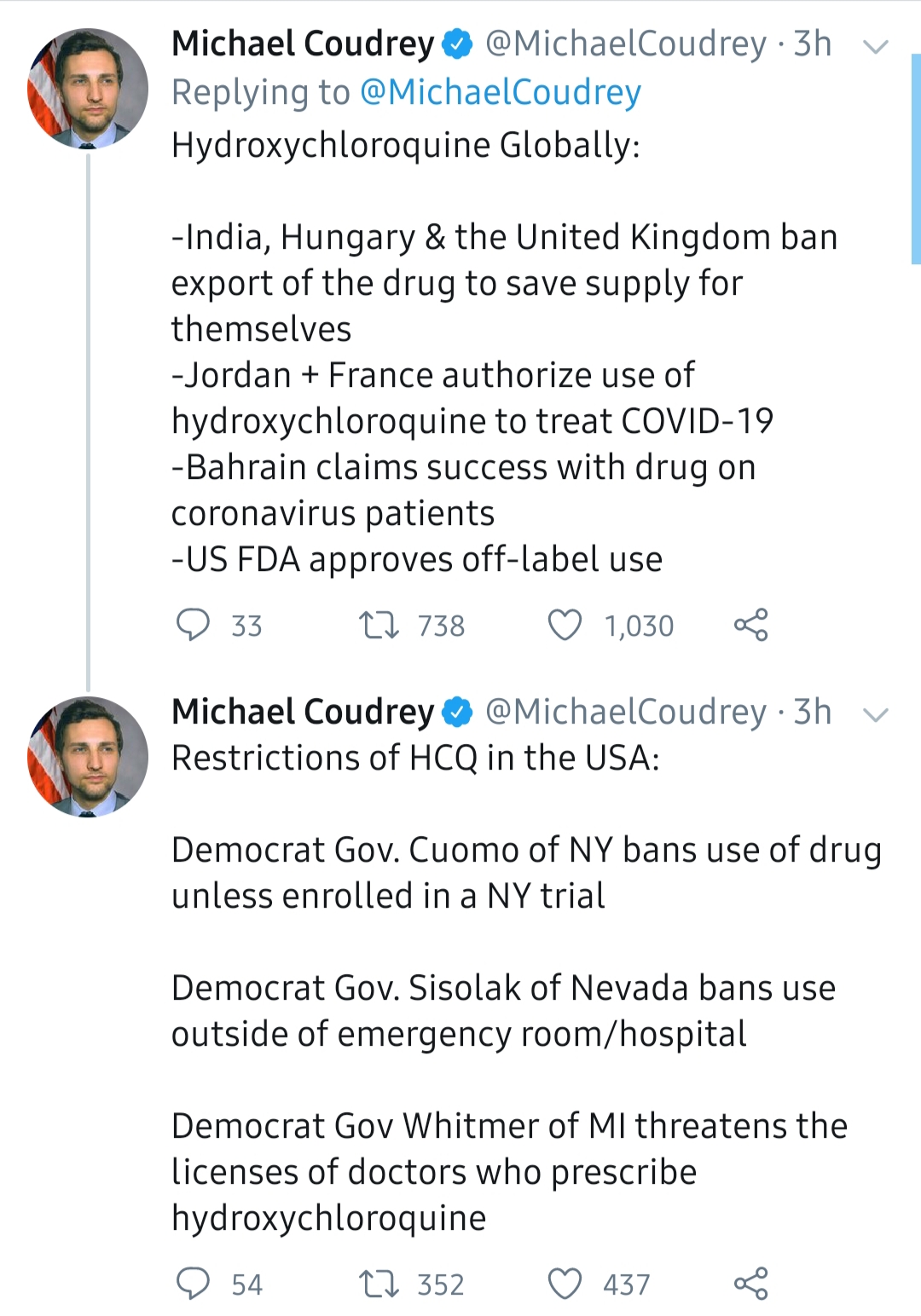Retweet the Restrictions of HCQ tweet
The width and height of the screenshot is (921, 1316).
pyautogui.click(x=379, y=1284)
